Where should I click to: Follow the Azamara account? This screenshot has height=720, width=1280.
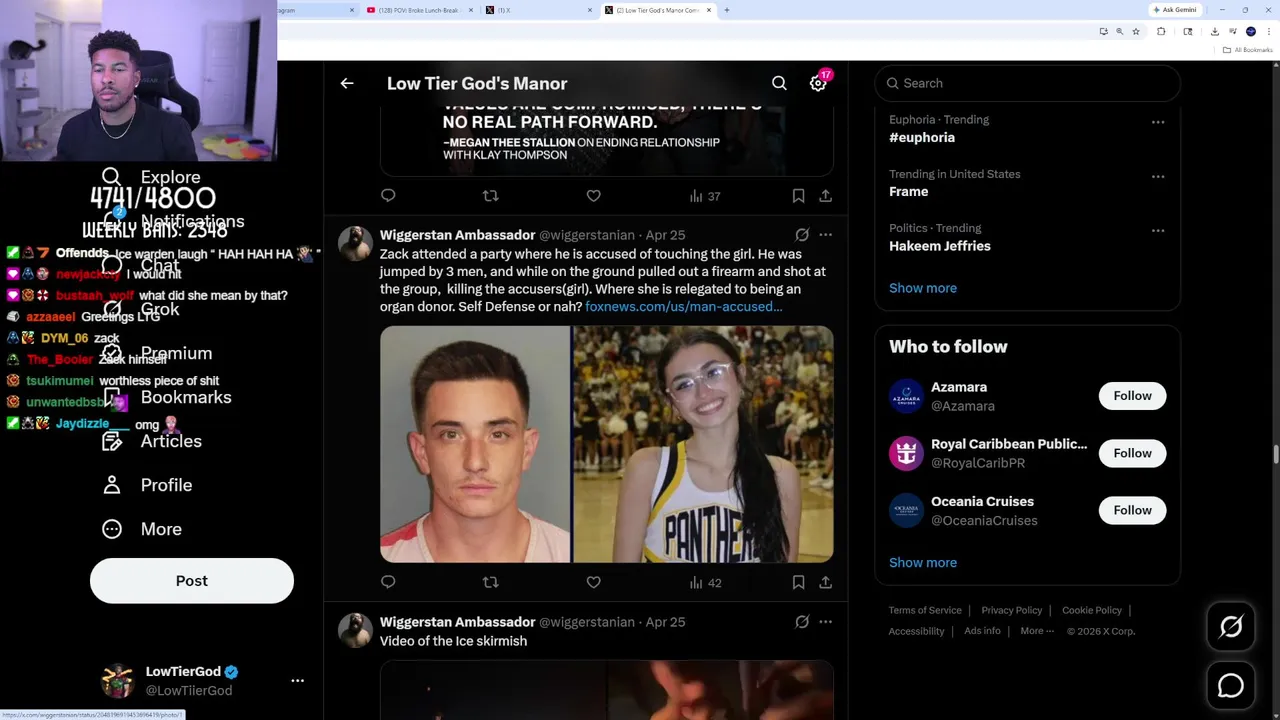point(1132,396)
